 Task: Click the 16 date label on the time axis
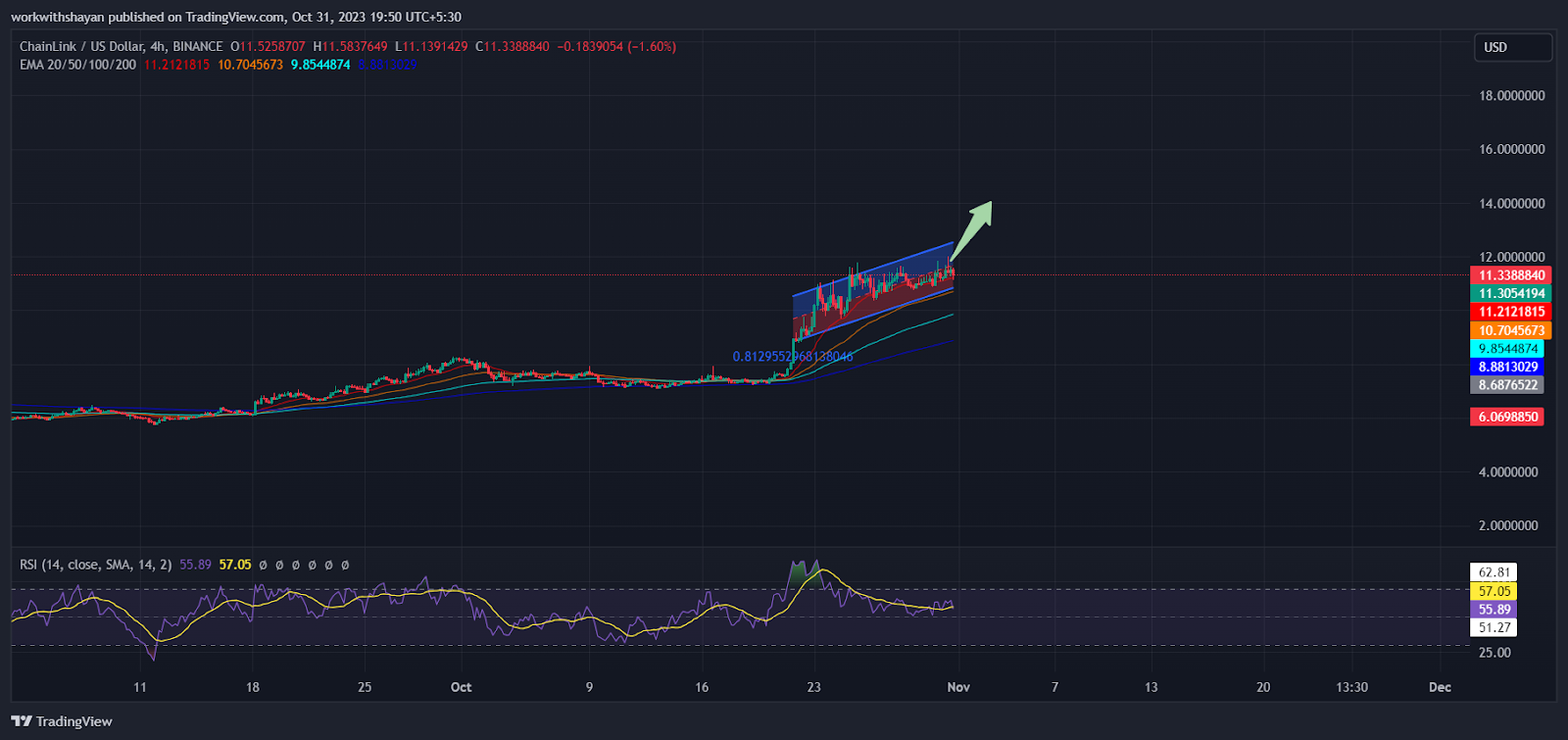click(x=702, y=687)
